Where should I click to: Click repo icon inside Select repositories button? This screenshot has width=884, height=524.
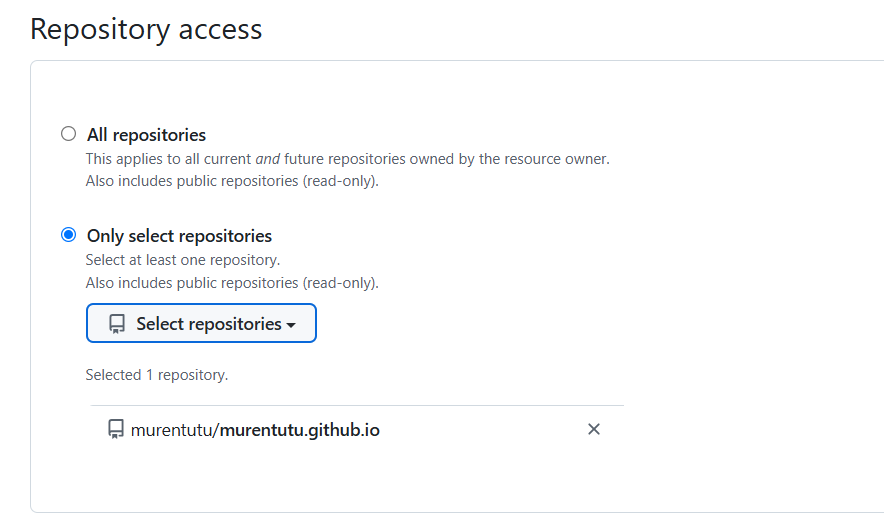pos(117,324)
